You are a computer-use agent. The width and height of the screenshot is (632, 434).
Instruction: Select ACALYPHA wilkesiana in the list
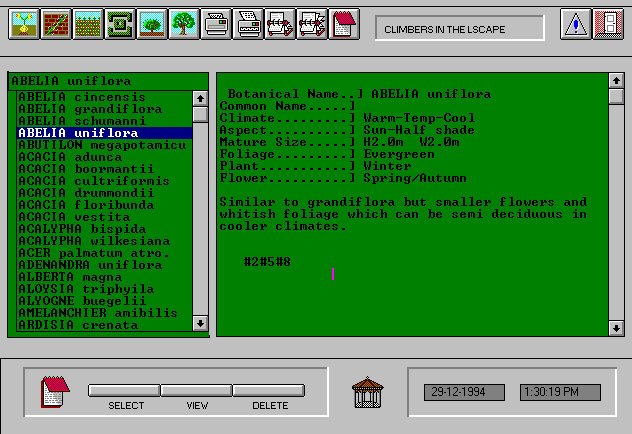click(x=104, y=241)
